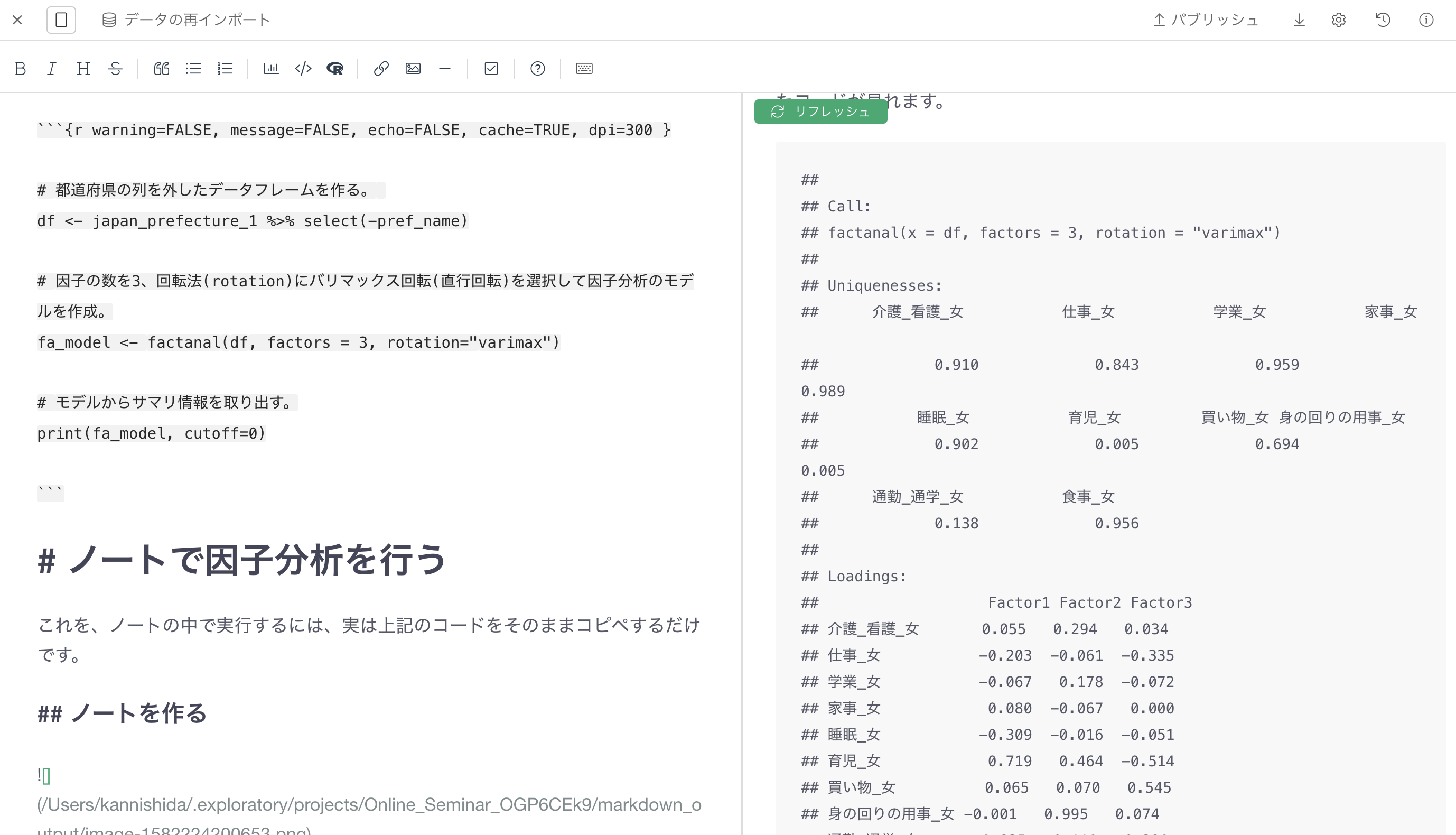Image resolution: width=1456 pixels, height=835 pixels.
Task: Click the comment '都道府県の列を外したデータフレームを作る'
Action: [x=211, y=190]
